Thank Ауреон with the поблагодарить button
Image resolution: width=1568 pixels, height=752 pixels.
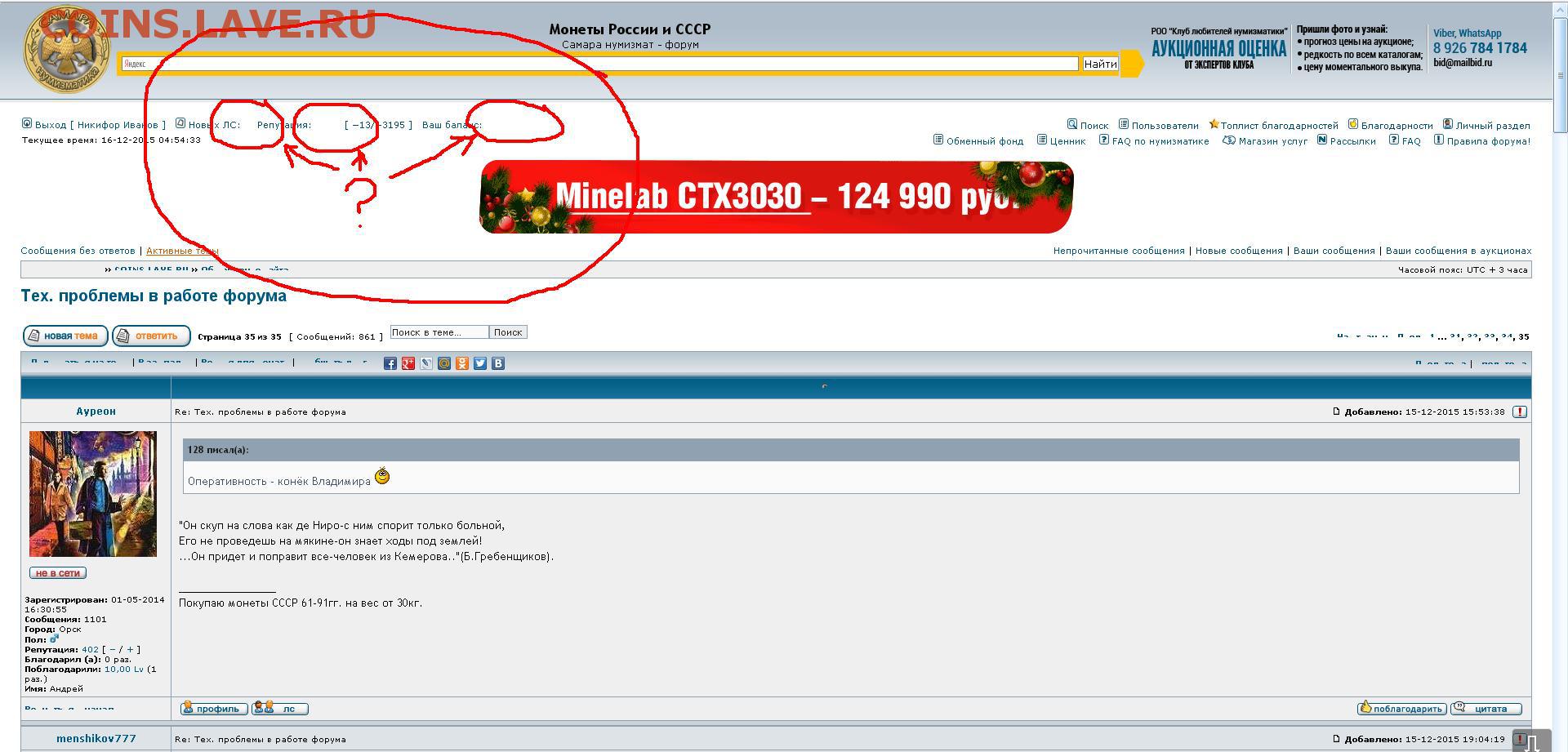point(1401,708)
